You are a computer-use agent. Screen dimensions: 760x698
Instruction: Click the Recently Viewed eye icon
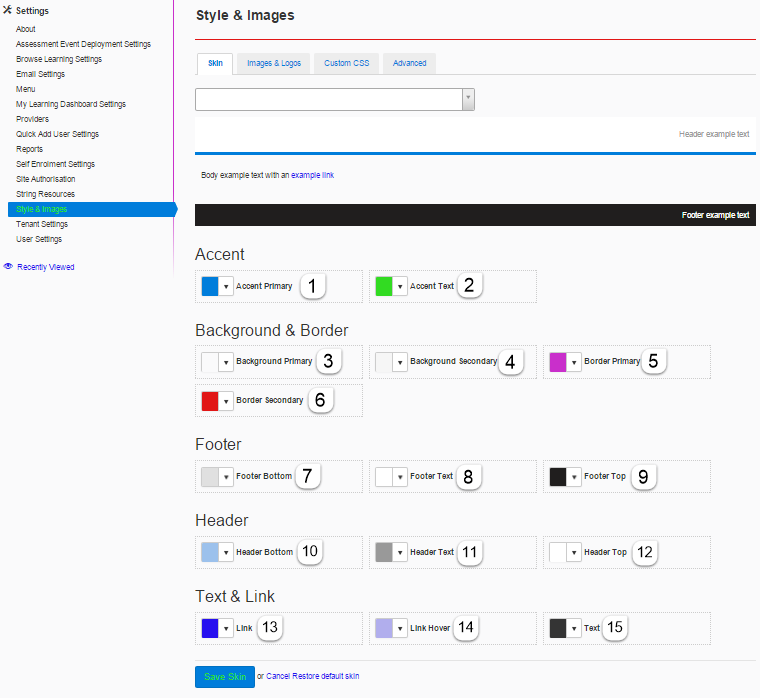coord(7,267)
